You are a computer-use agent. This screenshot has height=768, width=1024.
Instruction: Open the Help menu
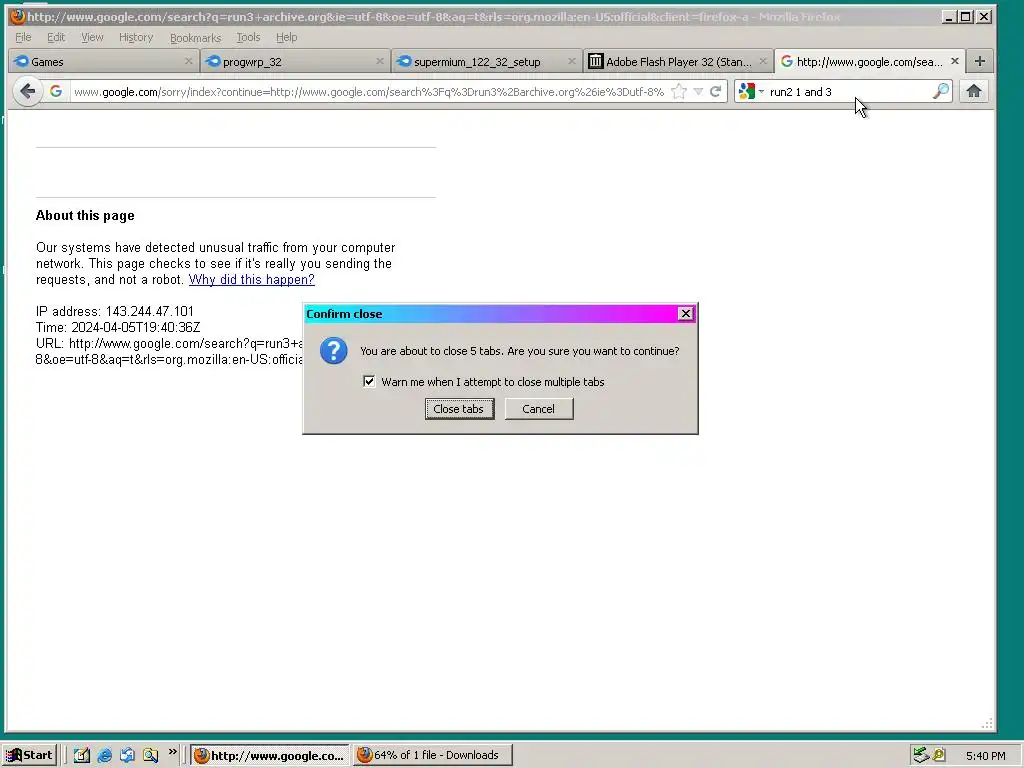[286, 37]
